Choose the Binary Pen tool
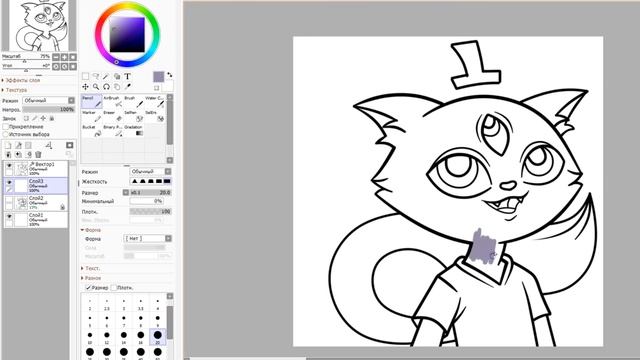Viewport: 640px width, 360px height. (x=113, y=131)
